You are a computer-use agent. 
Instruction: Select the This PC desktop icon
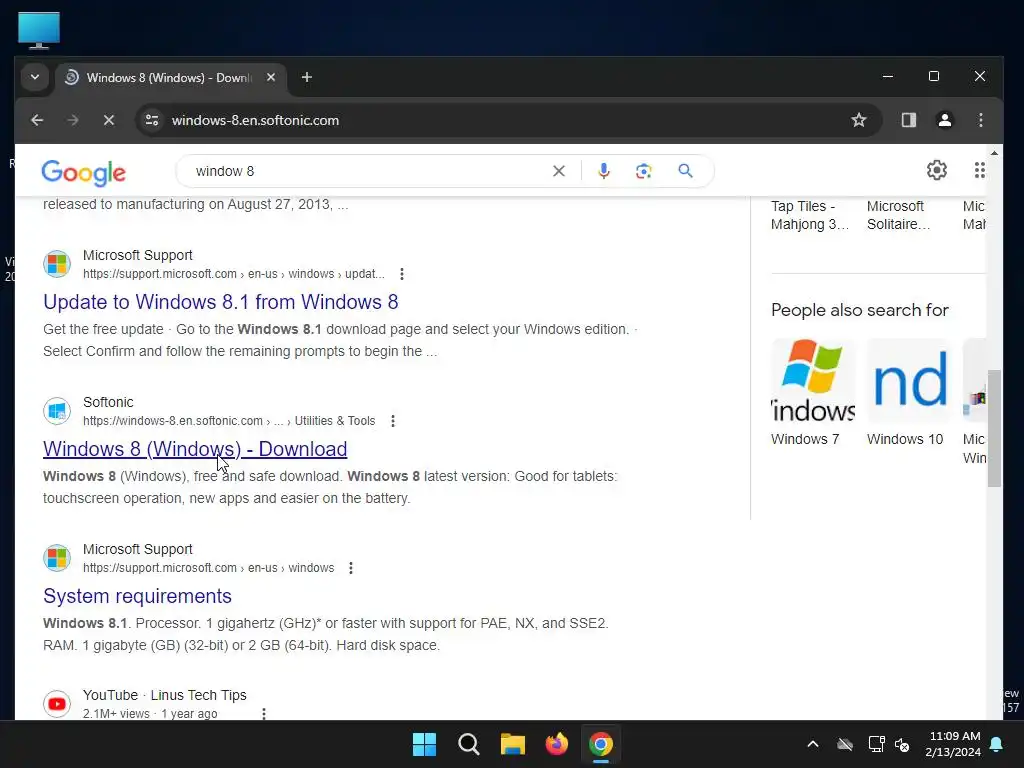click(x=39, y=30)
